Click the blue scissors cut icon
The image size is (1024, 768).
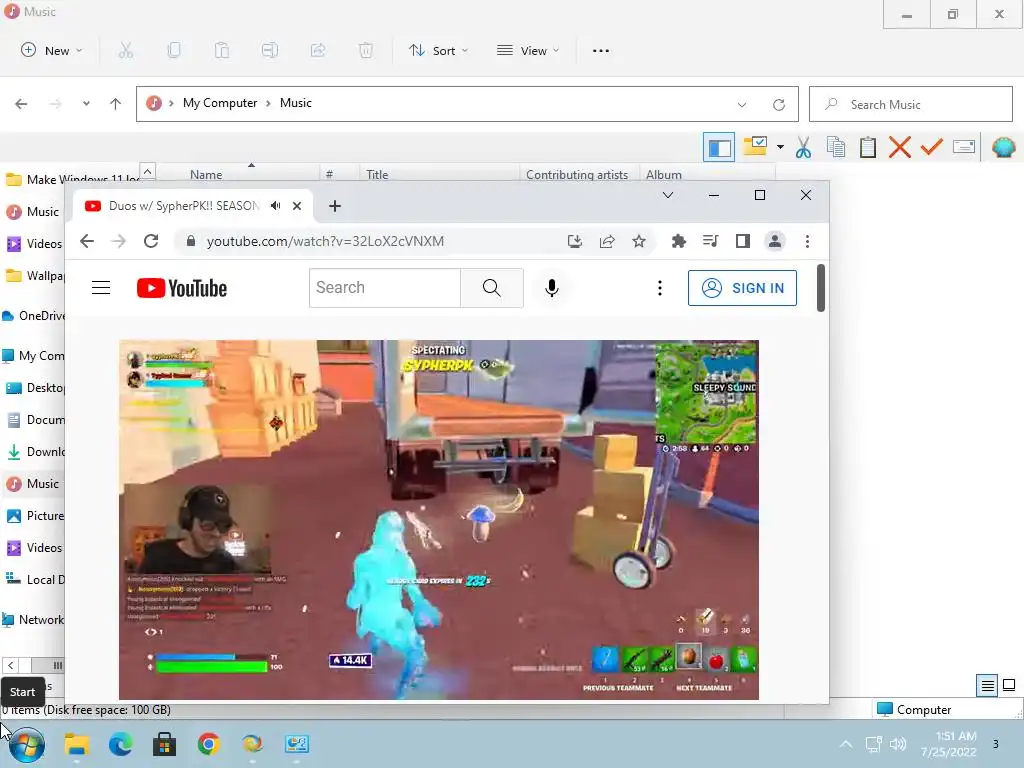803,148
